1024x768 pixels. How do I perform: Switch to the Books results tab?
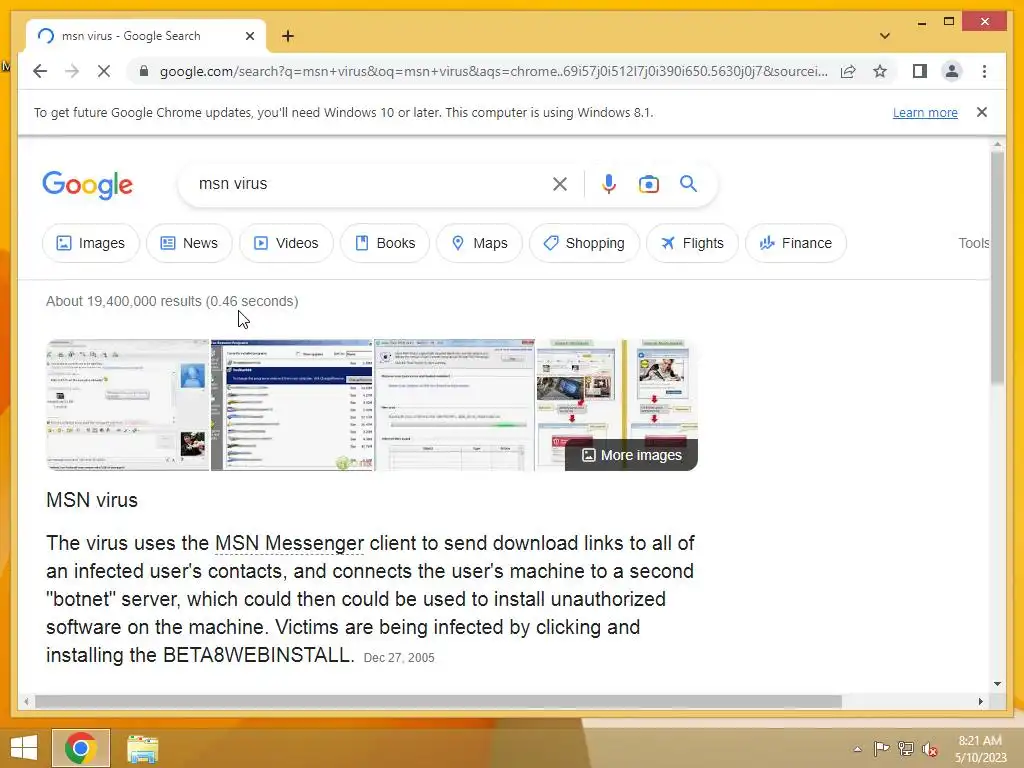click(x=385, y=243)
